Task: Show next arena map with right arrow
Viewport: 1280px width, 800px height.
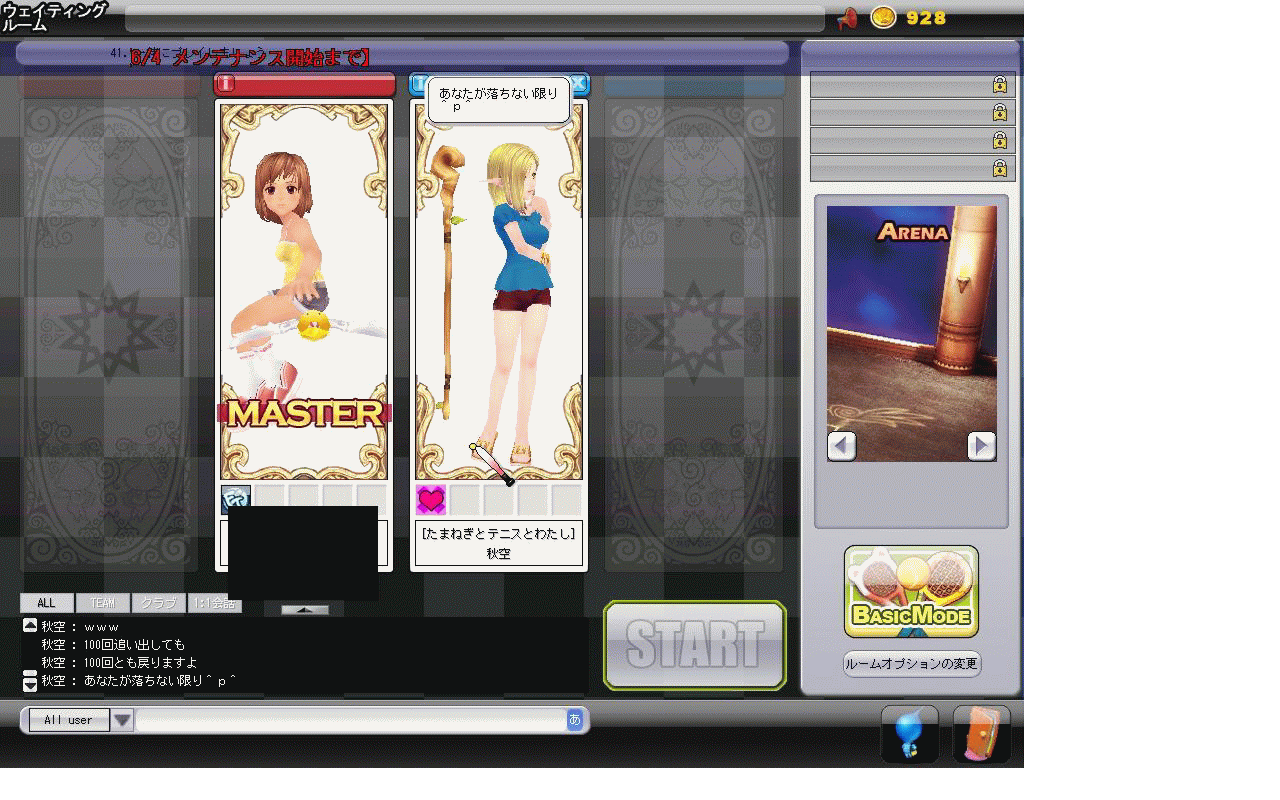Action: tap(981, 445)
